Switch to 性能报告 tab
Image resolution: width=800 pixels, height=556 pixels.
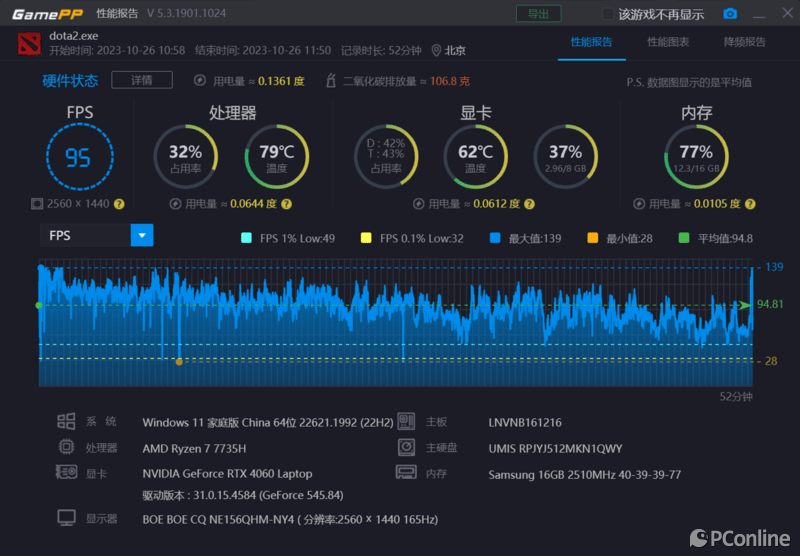[x=591, y=42]
